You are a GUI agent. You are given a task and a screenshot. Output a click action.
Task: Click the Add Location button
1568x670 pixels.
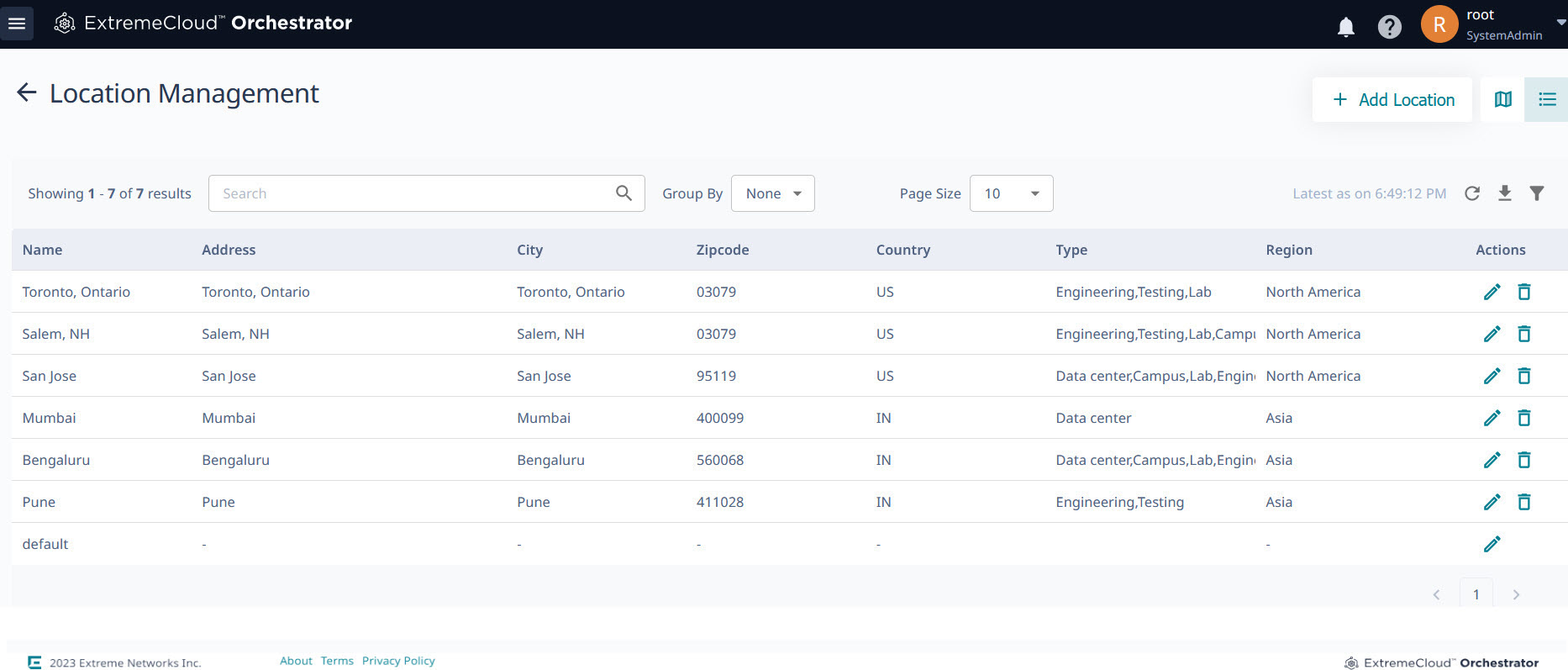point(1392,99)
